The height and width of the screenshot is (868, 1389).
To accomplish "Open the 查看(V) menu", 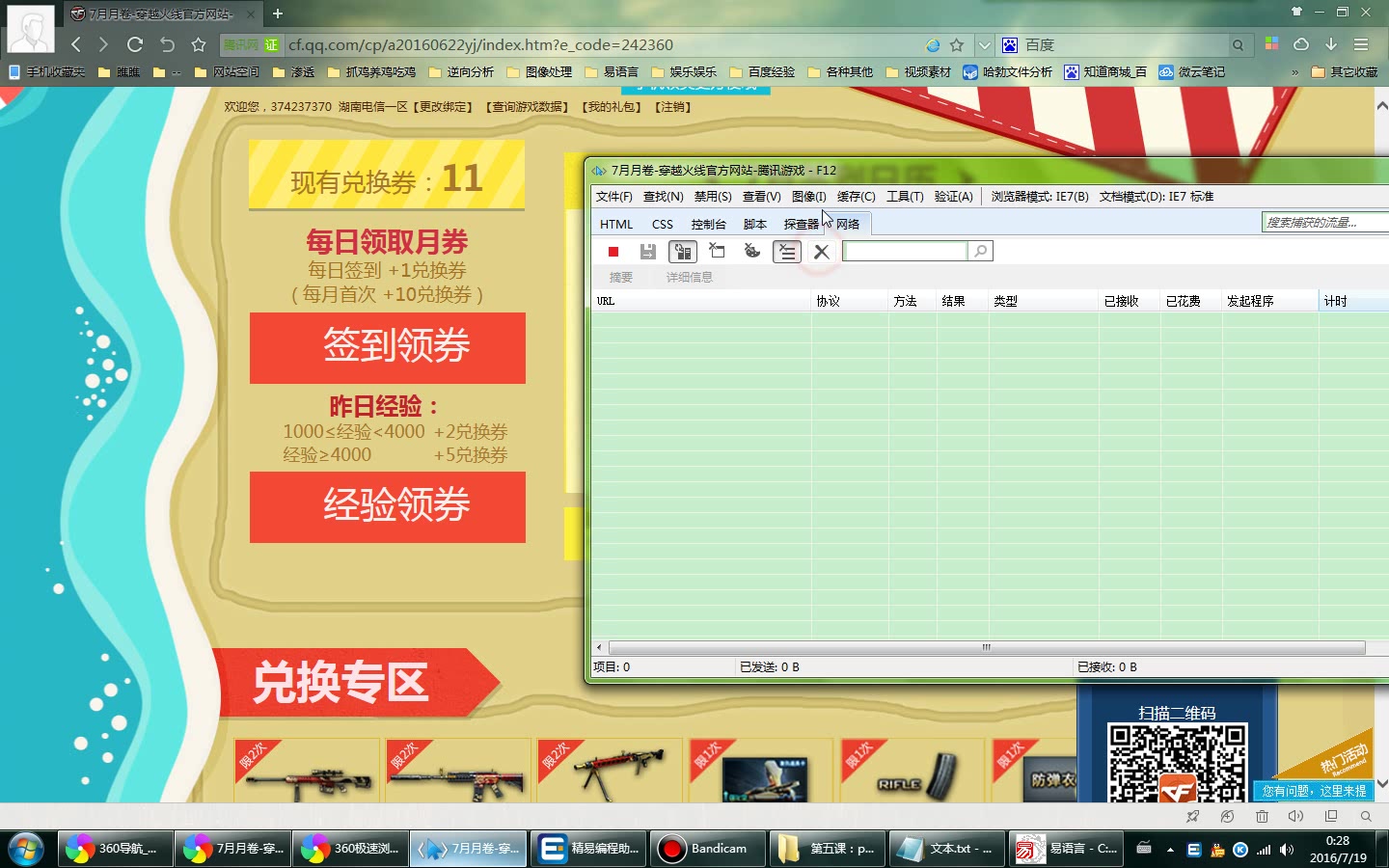I will [x=761, y=197].
